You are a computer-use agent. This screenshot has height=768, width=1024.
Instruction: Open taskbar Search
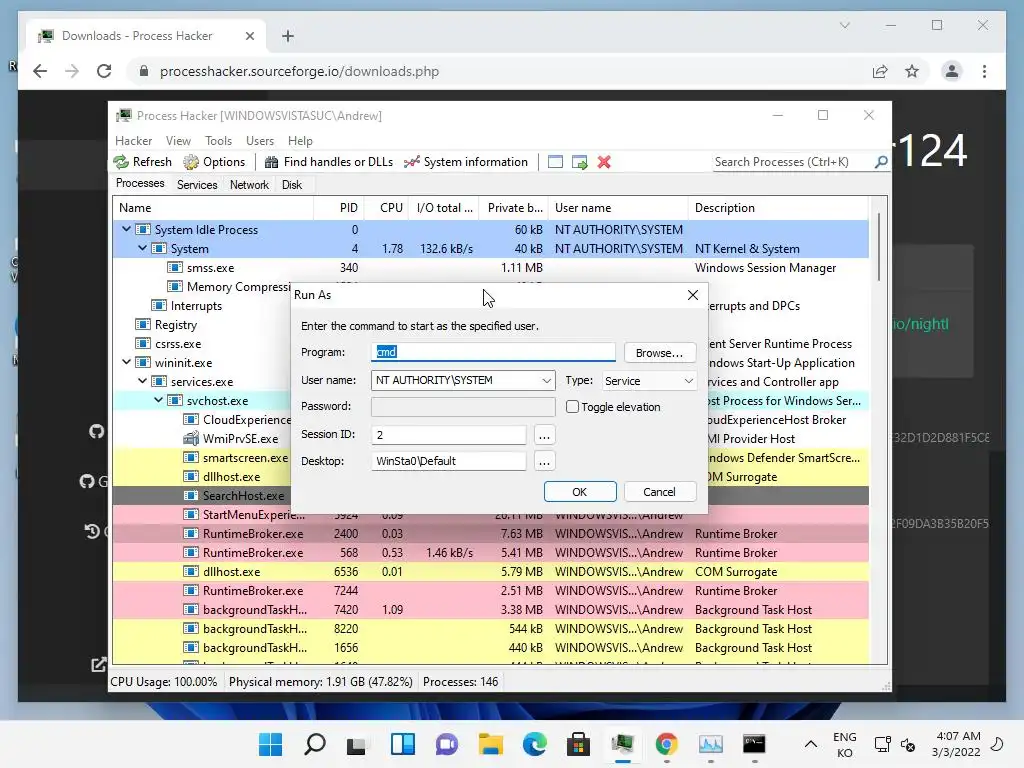[x=315, y=744]
